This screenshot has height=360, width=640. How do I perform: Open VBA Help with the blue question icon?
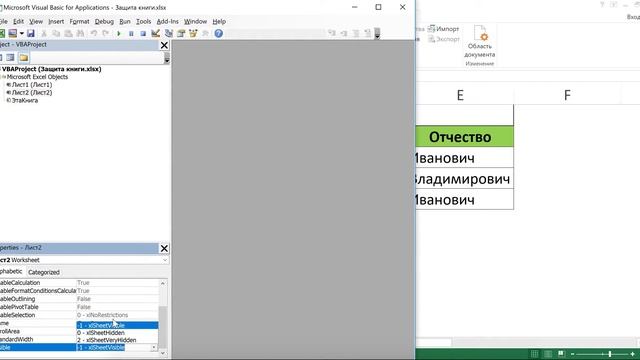[x=219, y=33]
